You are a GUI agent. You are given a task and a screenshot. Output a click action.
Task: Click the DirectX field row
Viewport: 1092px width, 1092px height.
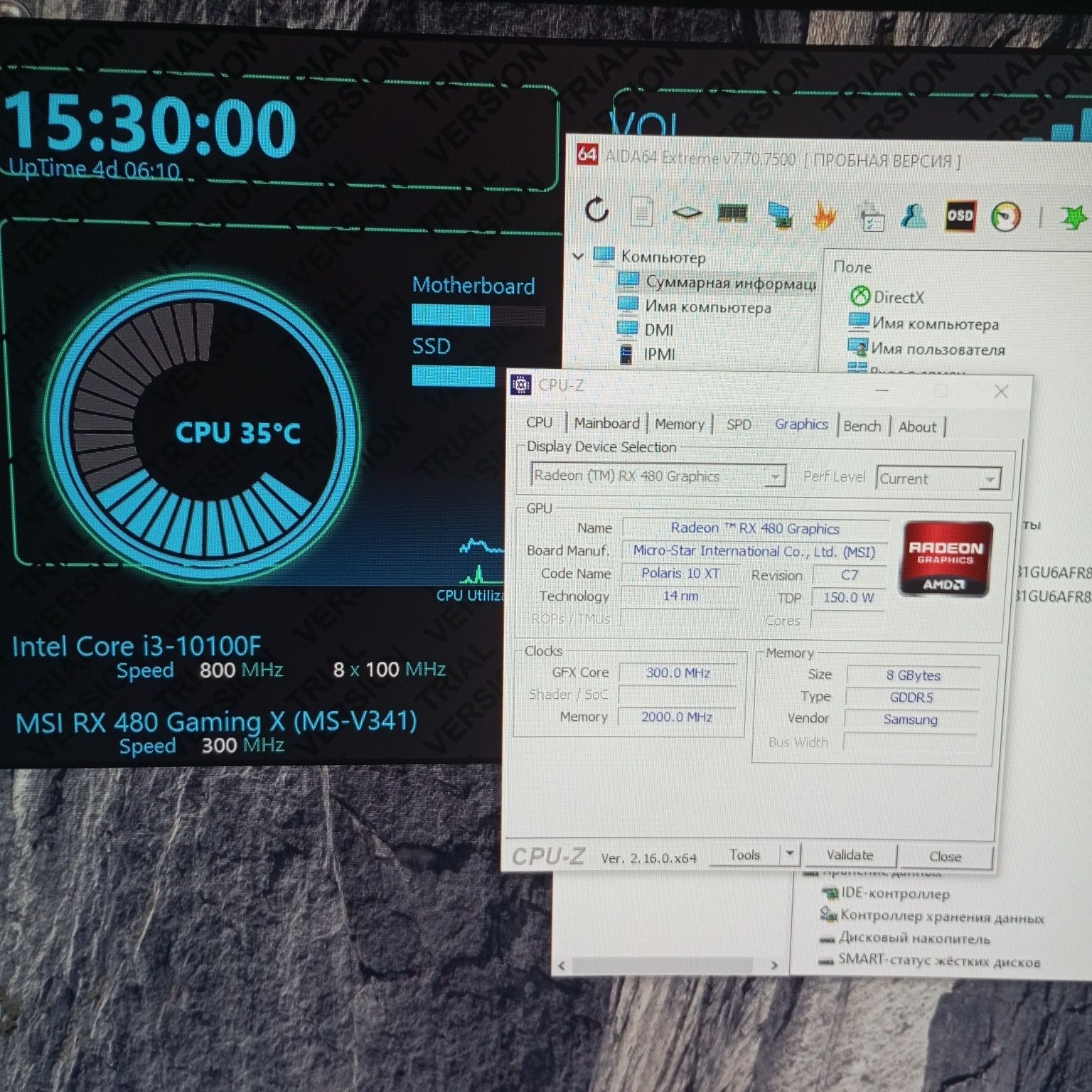(x=889, y=296)
